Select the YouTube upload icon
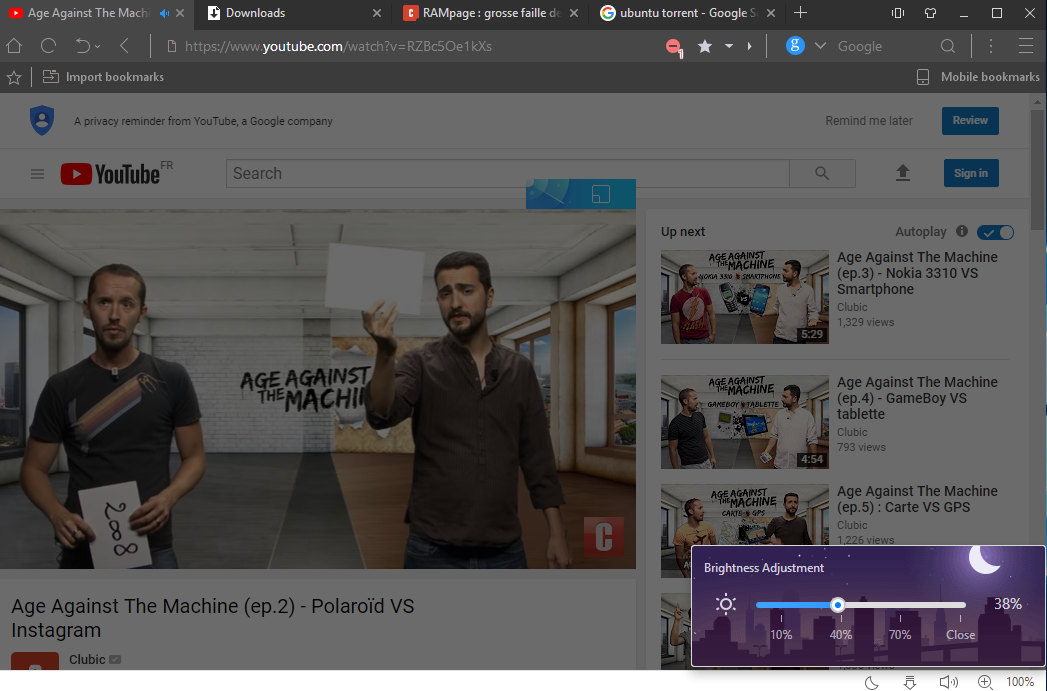1047x691 pixels. [x=903, y=173]
